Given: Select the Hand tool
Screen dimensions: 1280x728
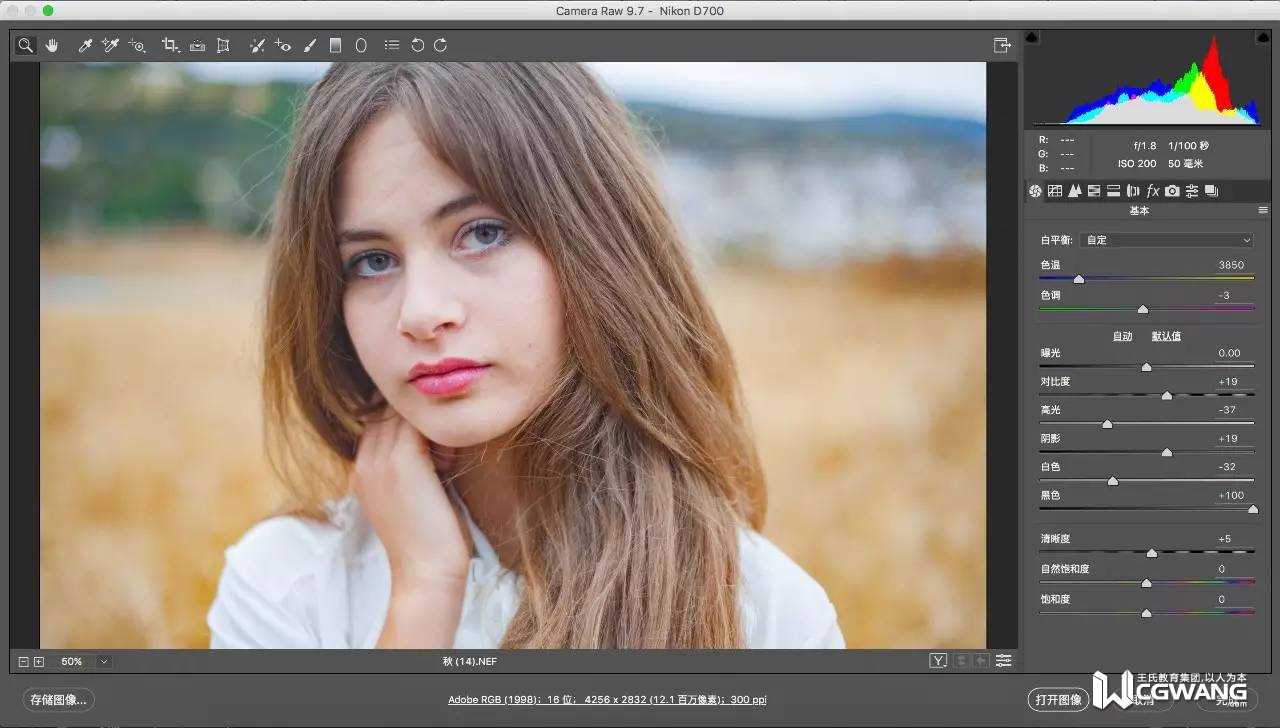Looking at the screenshot, I should point(51,45).
